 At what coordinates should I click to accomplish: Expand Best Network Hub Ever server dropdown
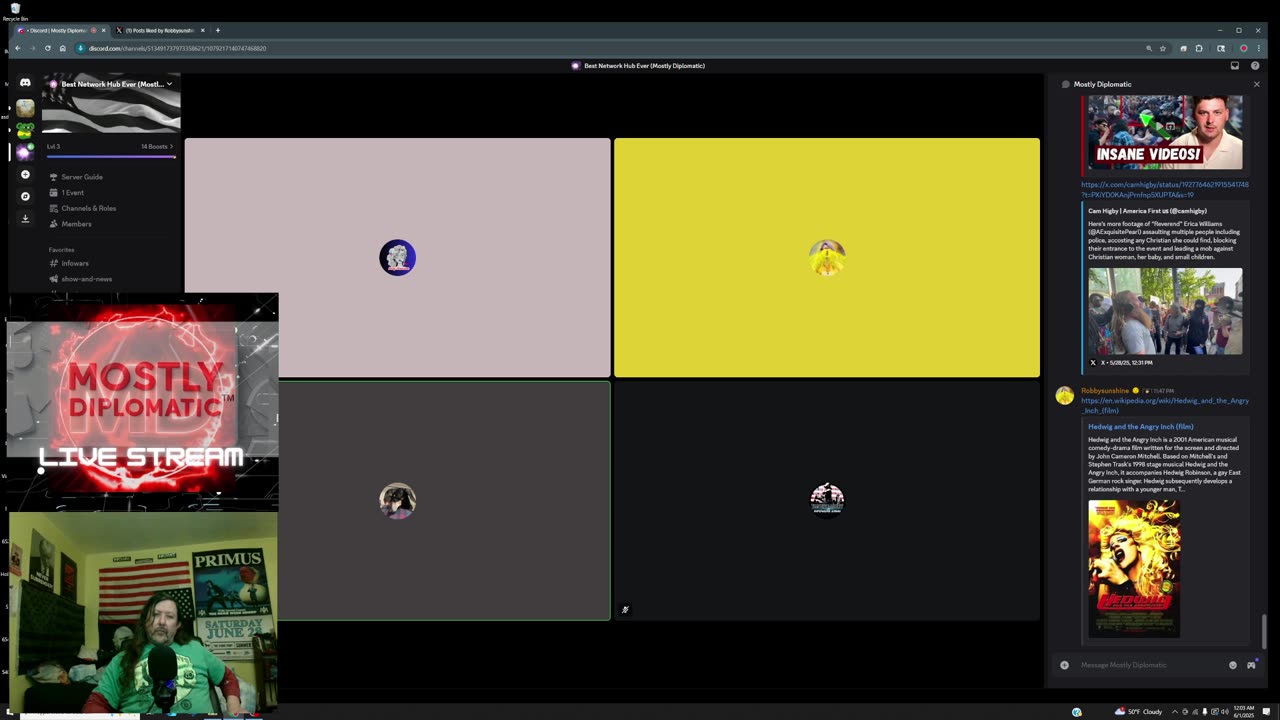point(170,84)
